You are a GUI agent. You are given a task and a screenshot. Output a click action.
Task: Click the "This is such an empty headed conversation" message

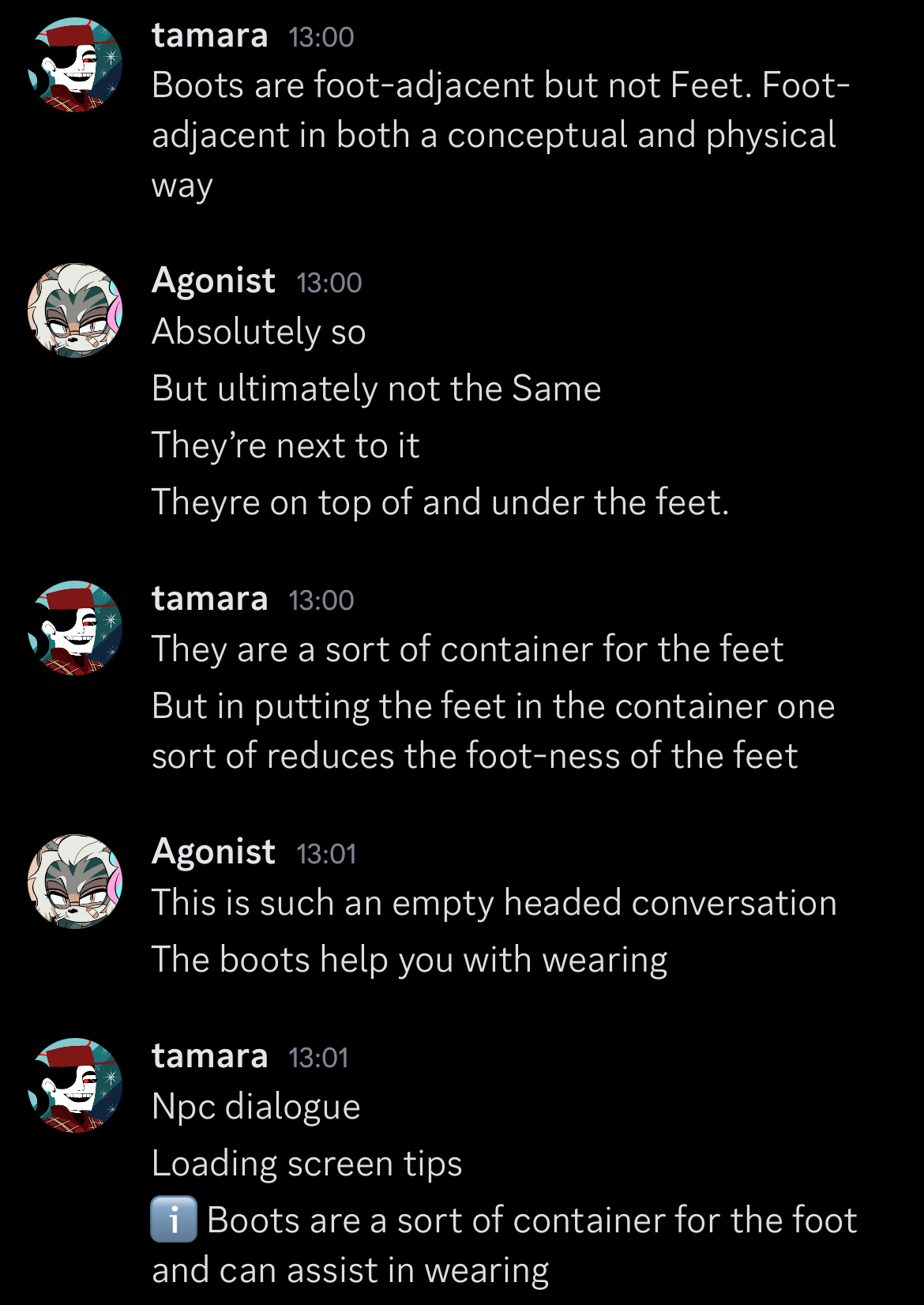click(x=494, y=903)
